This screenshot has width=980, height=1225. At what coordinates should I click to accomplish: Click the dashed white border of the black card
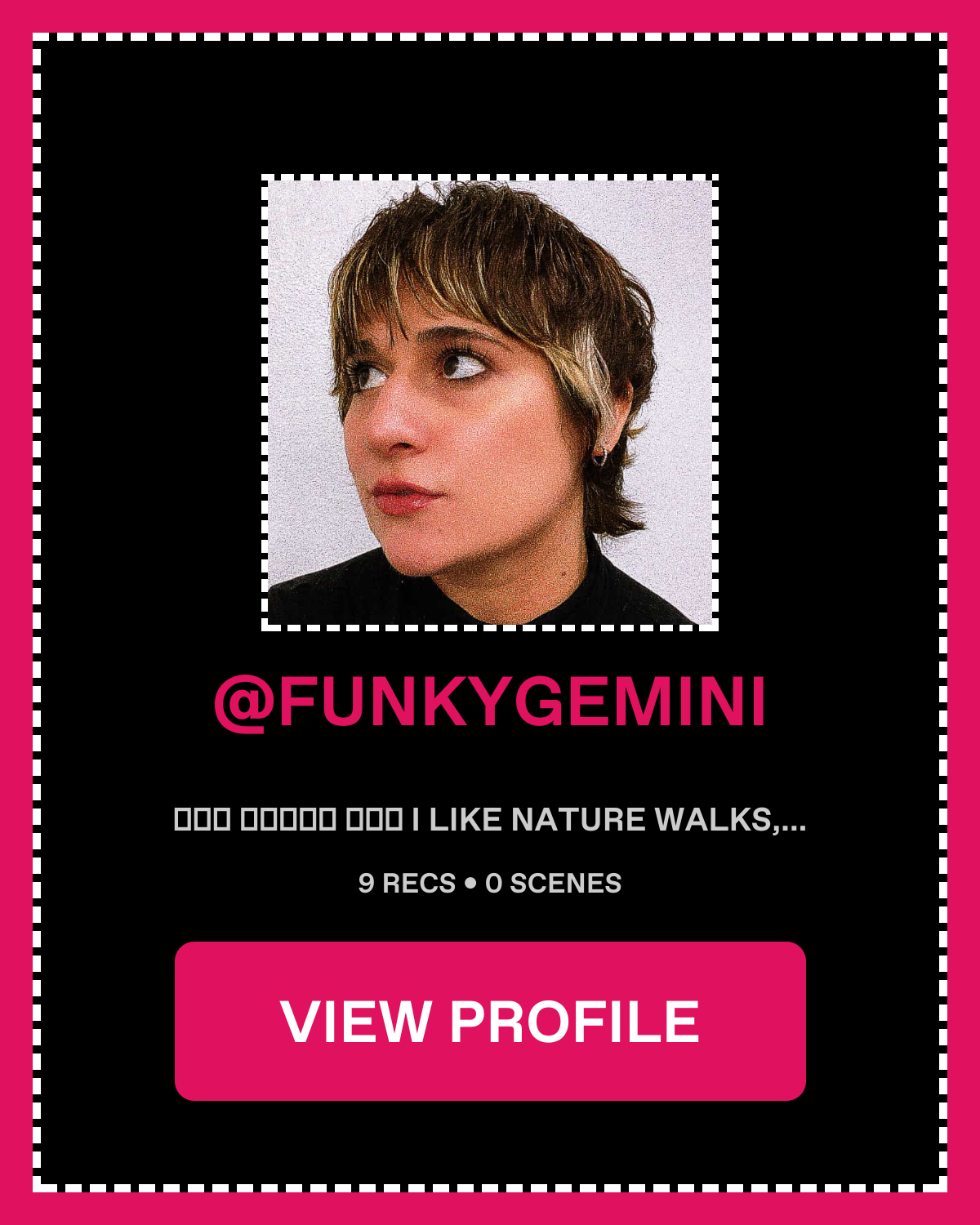tap(490, 37)
